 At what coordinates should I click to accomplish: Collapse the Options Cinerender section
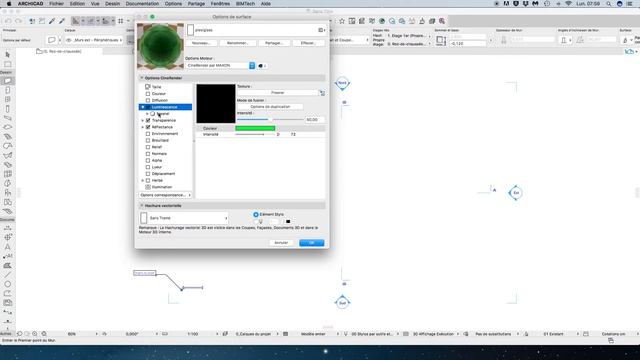click(x=142, y=78)
